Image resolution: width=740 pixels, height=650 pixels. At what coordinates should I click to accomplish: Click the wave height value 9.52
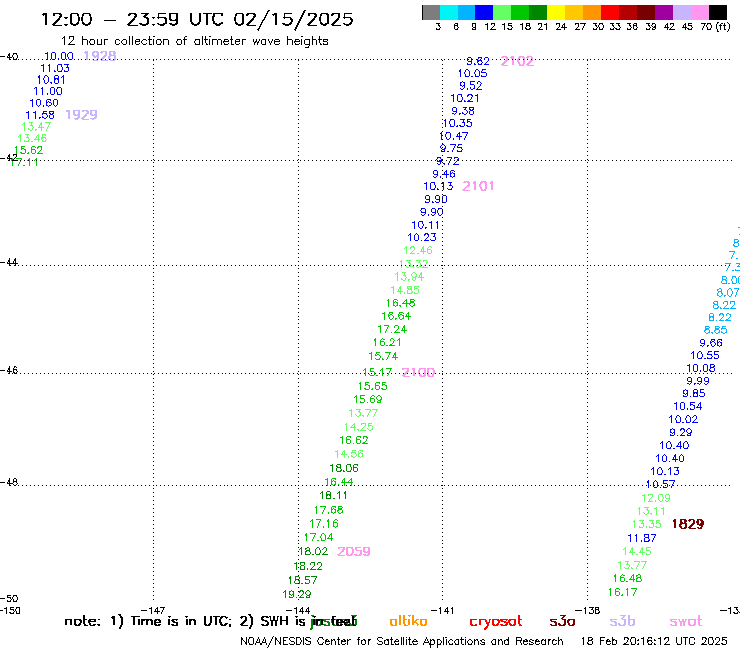pos(471,86)
